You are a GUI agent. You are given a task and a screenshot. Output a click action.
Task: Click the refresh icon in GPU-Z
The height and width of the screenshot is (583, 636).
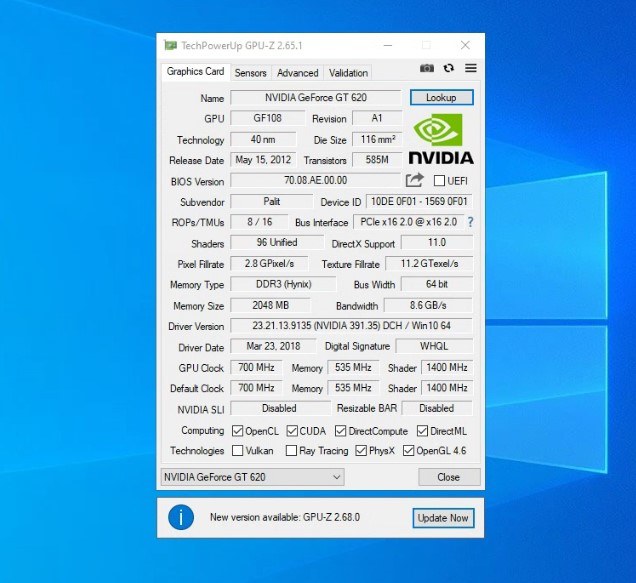click(448, 68)
